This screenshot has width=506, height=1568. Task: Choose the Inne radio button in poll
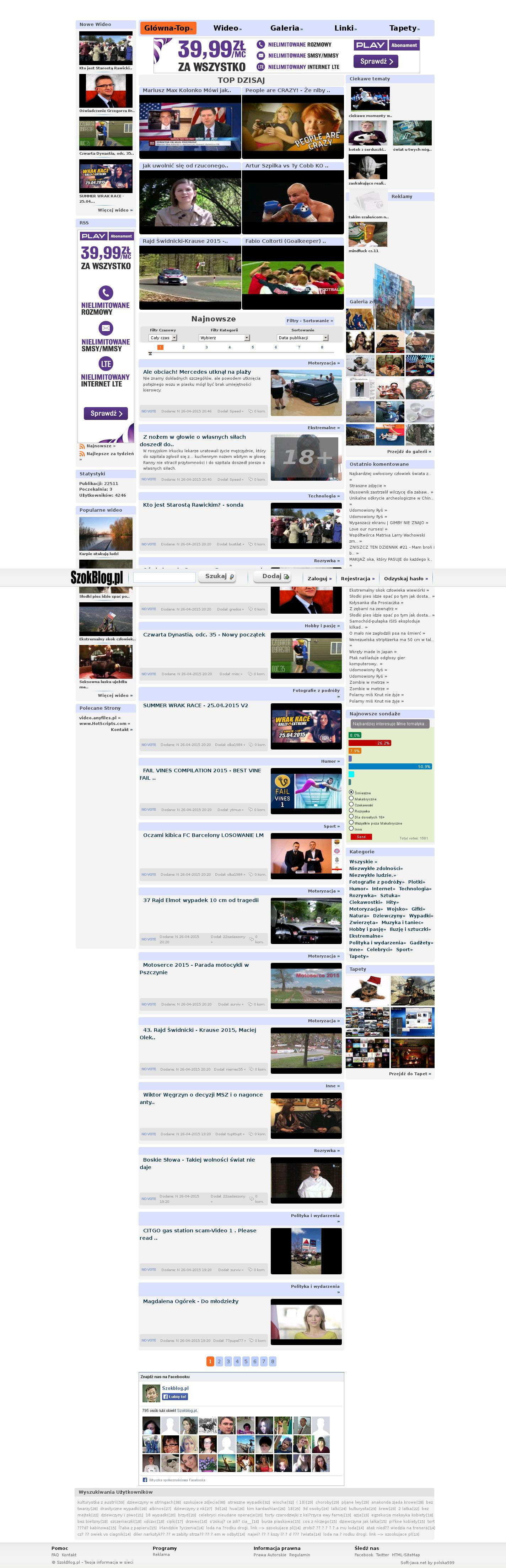coord(351,828)
